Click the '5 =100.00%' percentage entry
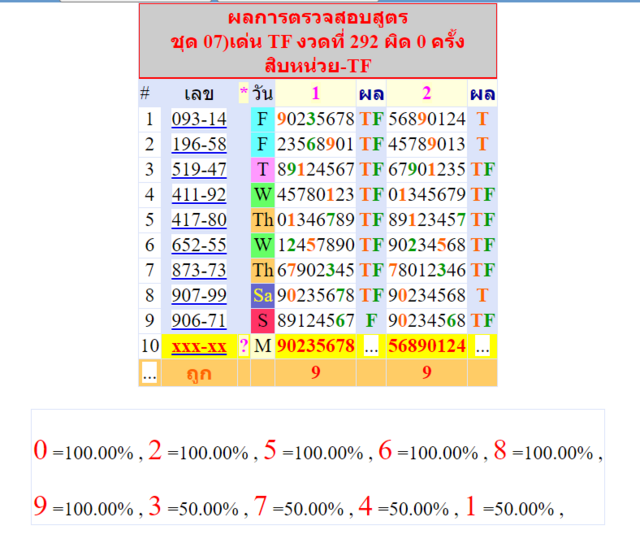The width and height of the screenshot is (640, 543). pos(313,451)
